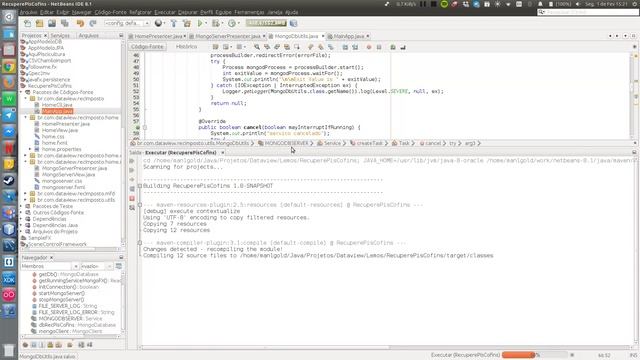Switch editor to Histórico view

point(186,47)
